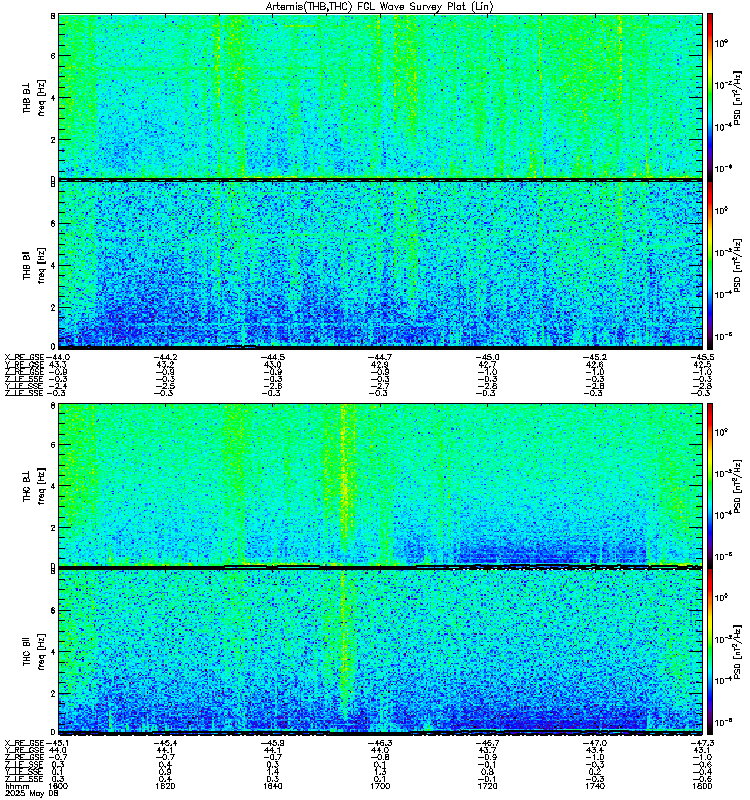Viewport: 750px width, 800px height.
Task: Click the 1740 time tick label
Action: point(594,786)
